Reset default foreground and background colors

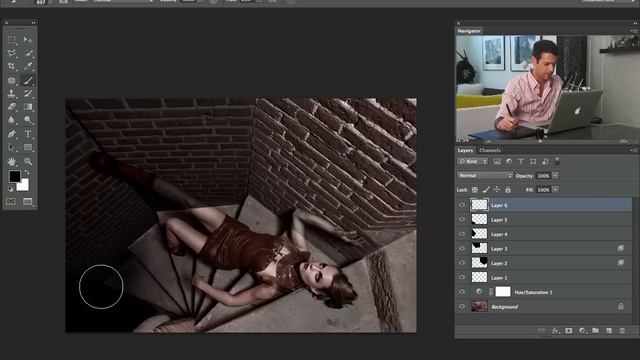click(x=11, y=189)
